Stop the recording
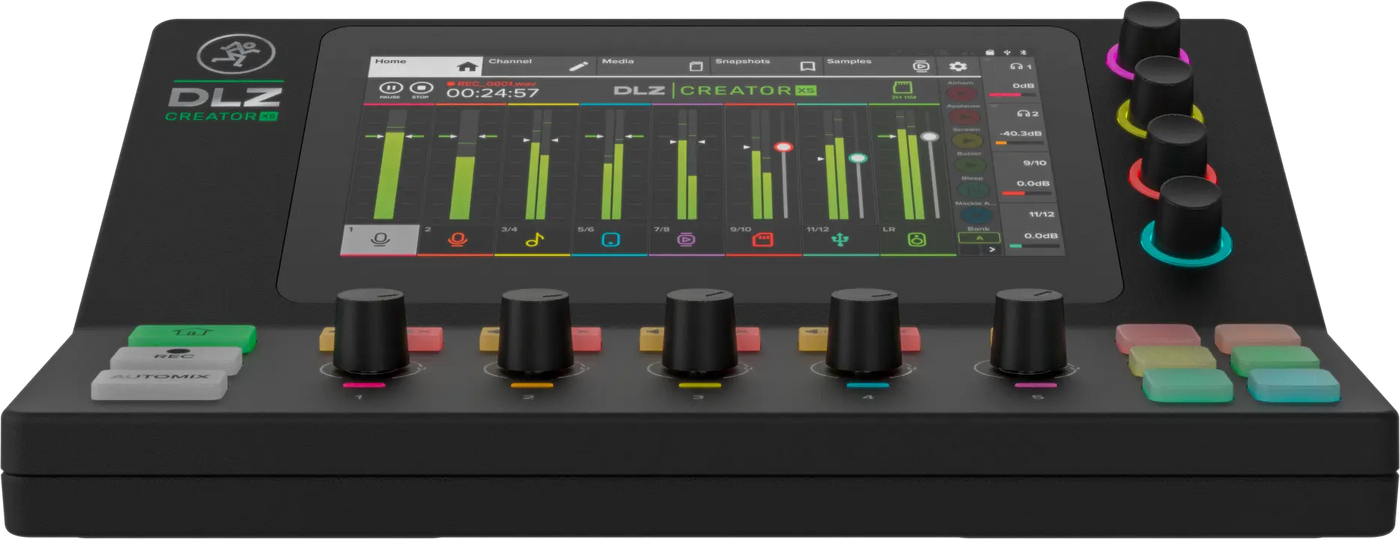1400x539 pixels. pyautogui.click(x=420, y=90)
